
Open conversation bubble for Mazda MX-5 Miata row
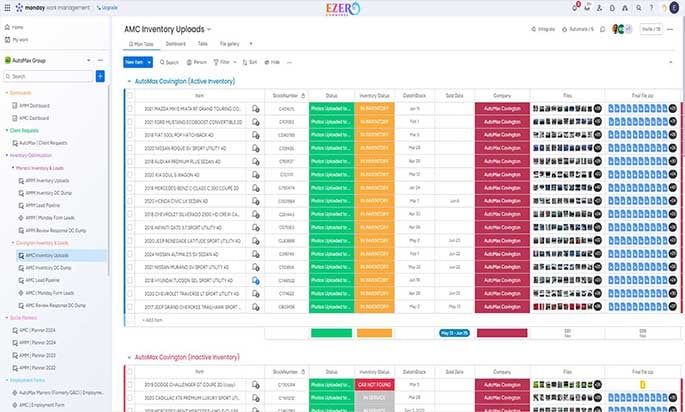256,109
